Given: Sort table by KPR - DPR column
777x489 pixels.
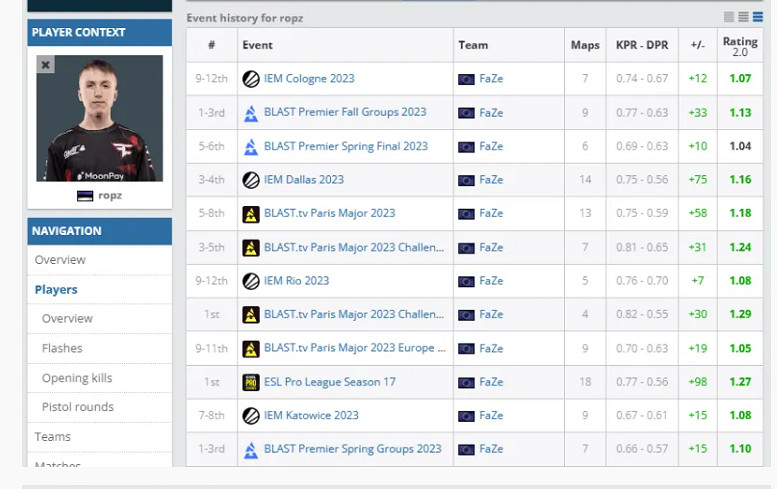Looking at the screenshot, I should point(641,45).
